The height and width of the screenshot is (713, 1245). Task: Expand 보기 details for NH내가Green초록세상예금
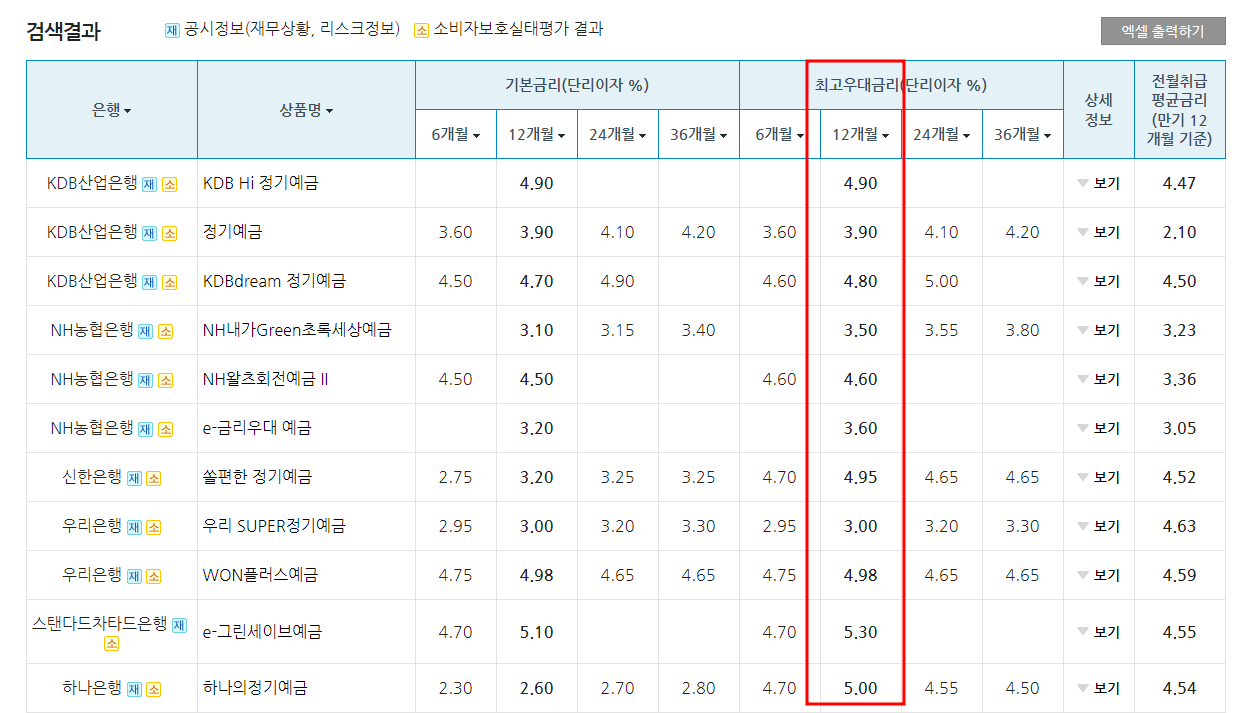(1099, 331)
